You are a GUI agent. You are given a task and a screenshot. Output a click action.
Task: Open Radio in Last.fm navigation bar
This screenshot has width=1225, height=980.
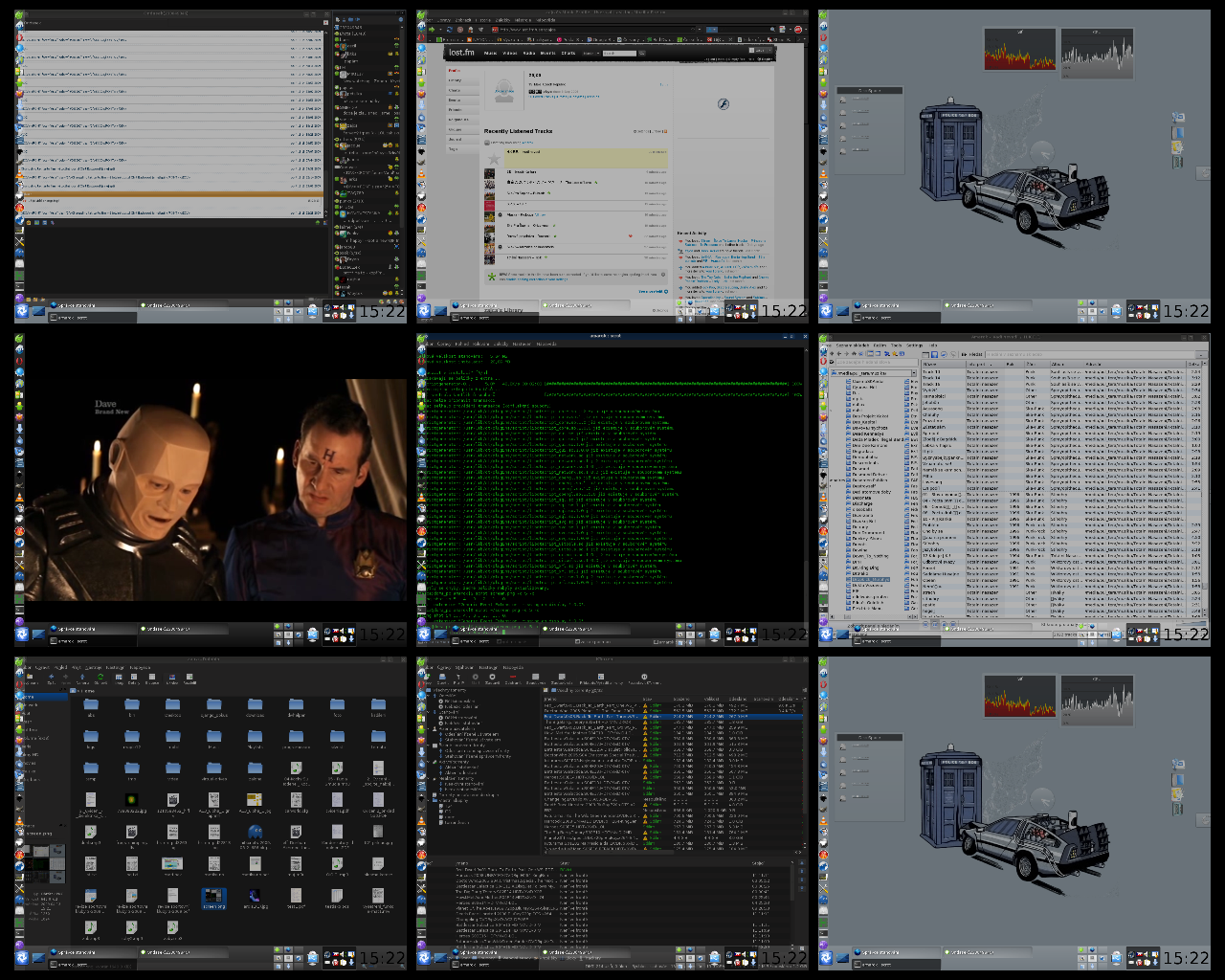pyautogui.click(x=528, y=53)
